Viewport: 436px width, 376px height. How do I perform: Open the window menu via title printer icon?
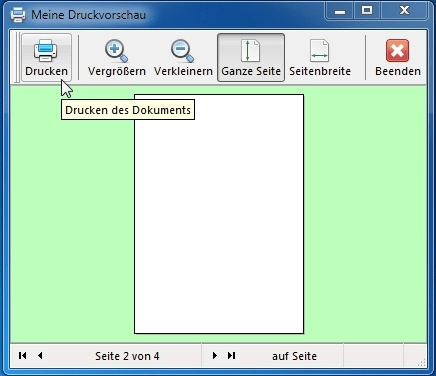click(18, 15)
